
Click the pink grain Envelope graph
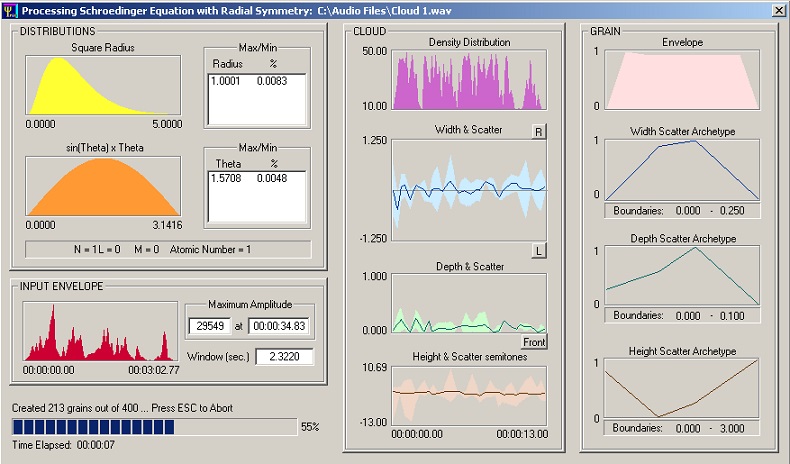tap(682, 80)
